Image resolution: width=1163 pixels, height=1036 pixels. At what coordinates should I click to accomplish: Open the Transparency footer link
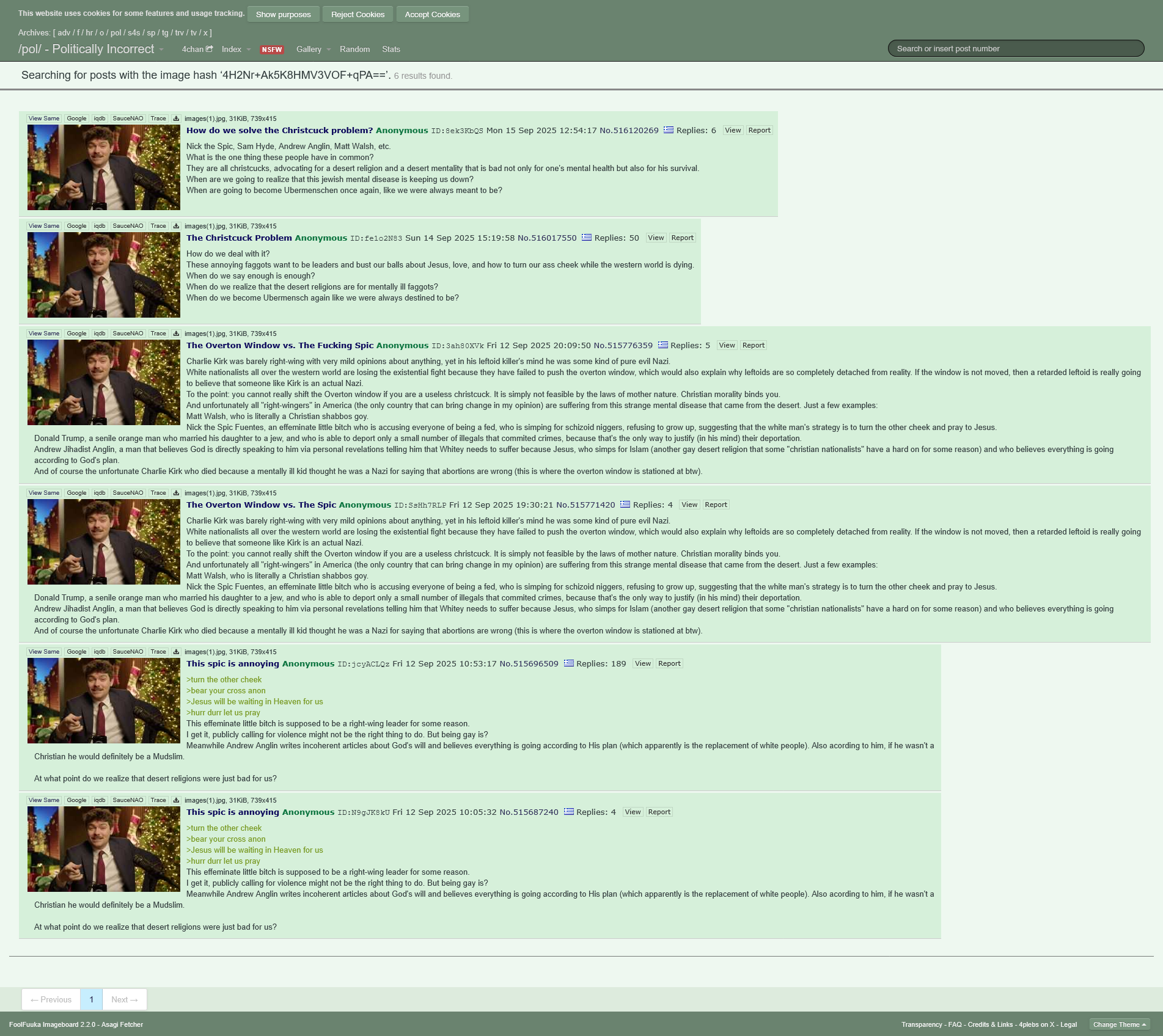922,1024
